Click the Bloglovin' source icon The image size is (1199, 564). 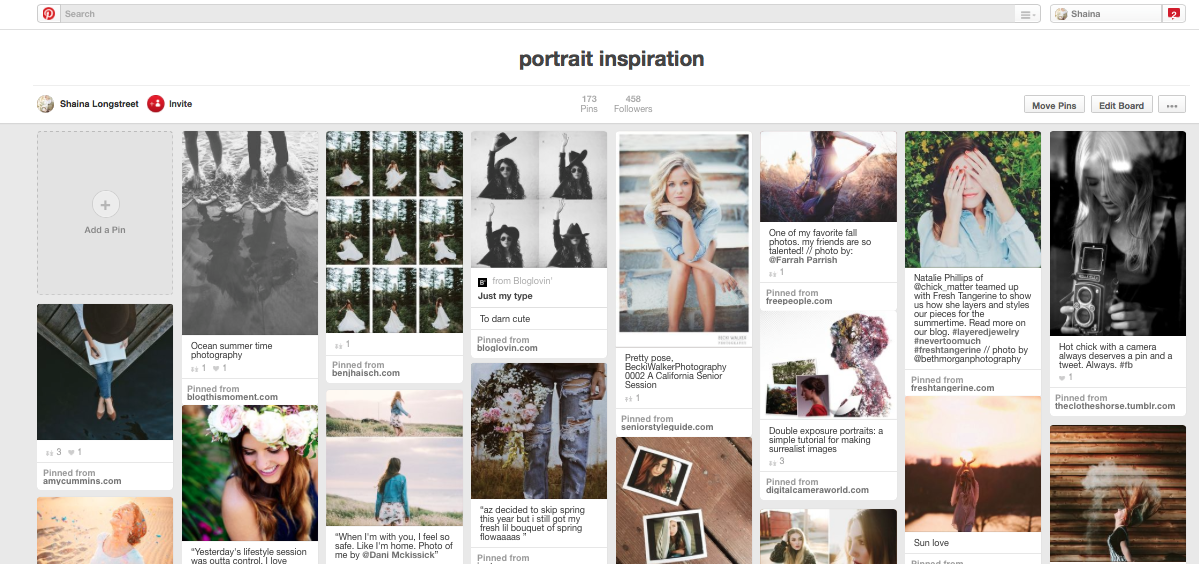point(483,282)
